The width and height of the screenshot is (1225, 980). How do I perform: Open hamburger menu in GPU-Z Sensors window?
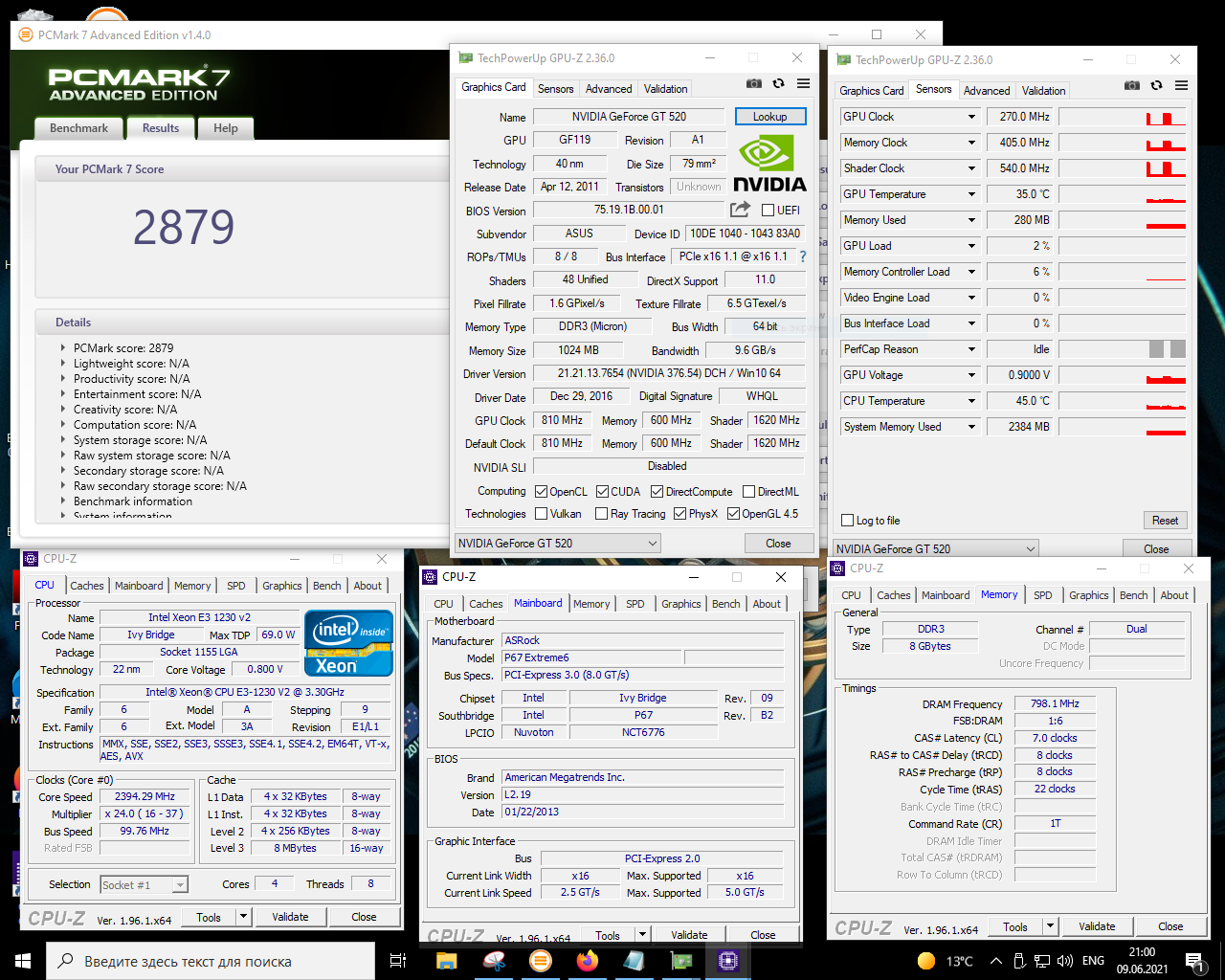[x=1181, y=85]
